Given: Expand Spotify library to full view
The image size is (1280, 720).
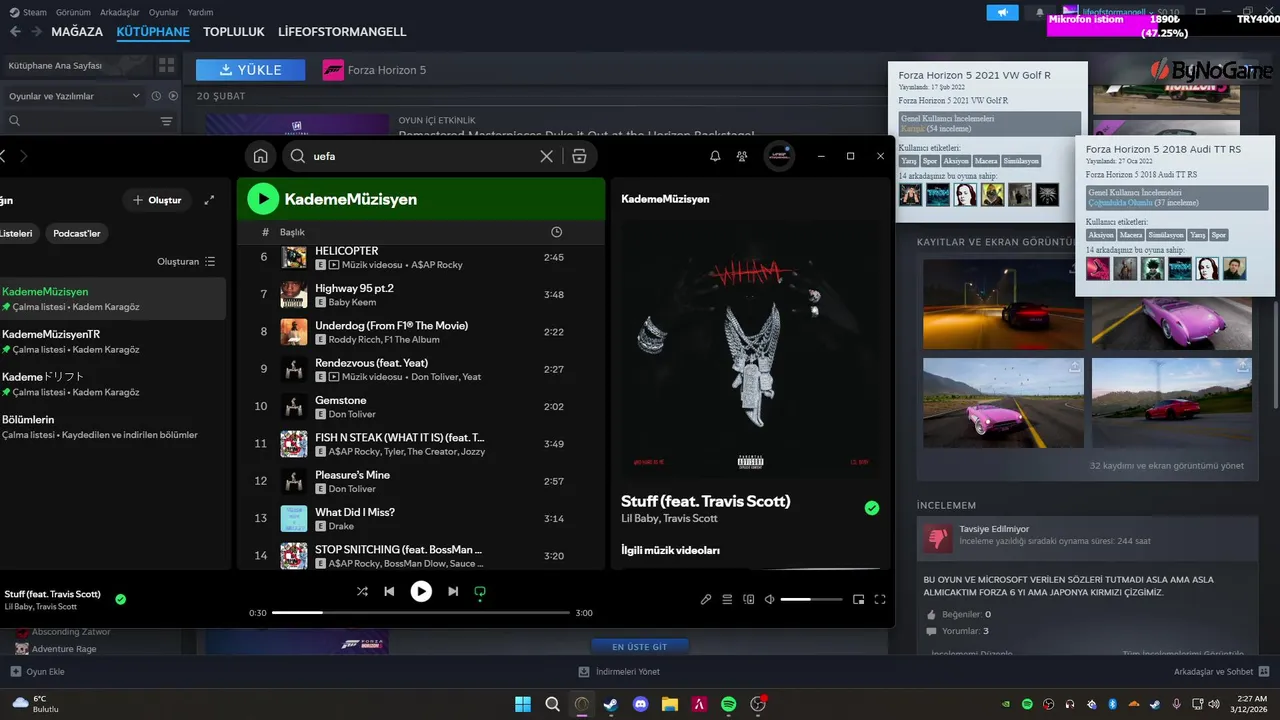Looking at the screenshot, I should point(209,200).
